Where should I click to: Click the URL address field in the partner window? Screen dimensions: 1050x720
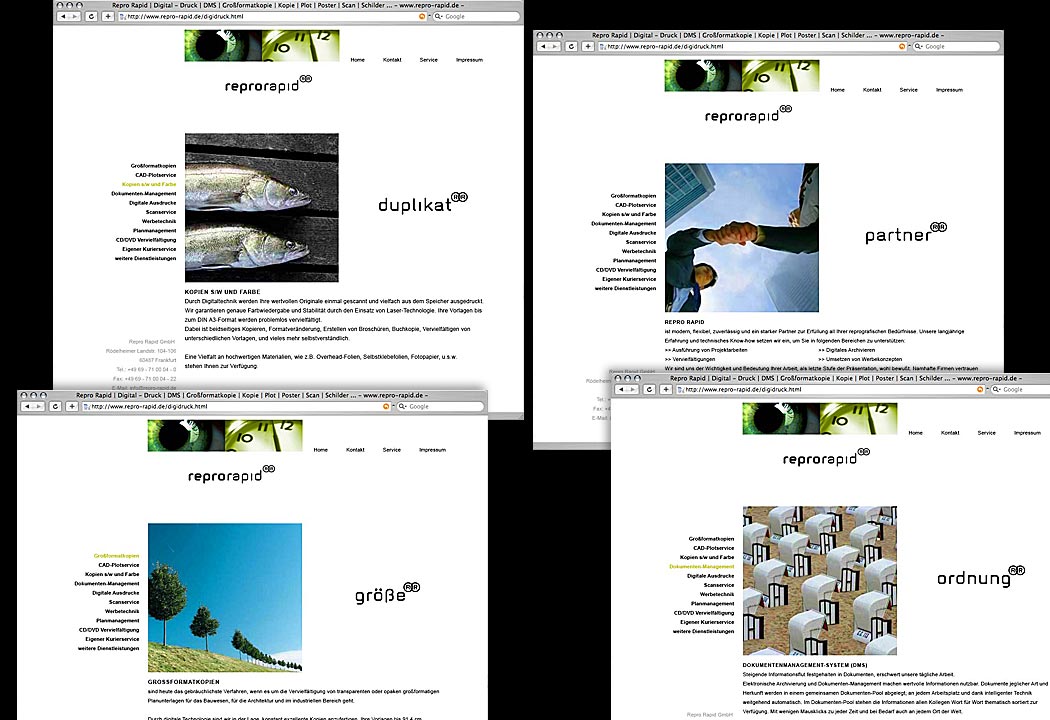[750, 47]
